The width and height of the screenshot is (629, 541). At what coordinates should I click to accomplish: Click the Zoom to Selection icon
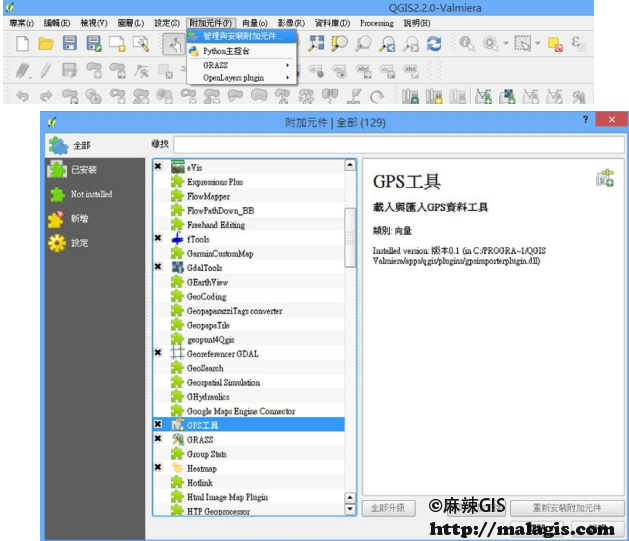click(x=339, y=43)
